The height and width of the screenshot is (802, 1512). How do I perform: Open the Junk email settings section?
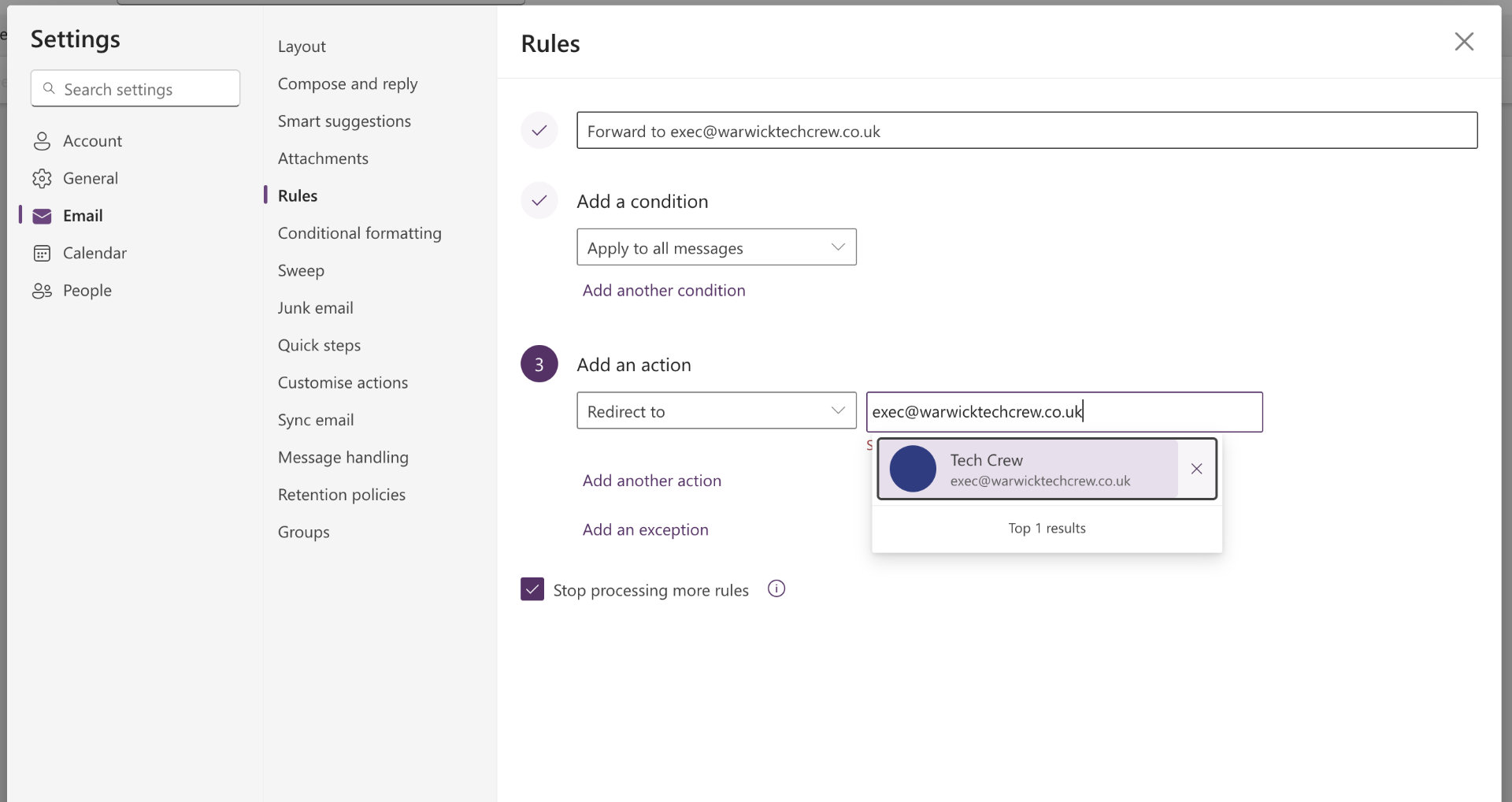click(x=315, y=307)
